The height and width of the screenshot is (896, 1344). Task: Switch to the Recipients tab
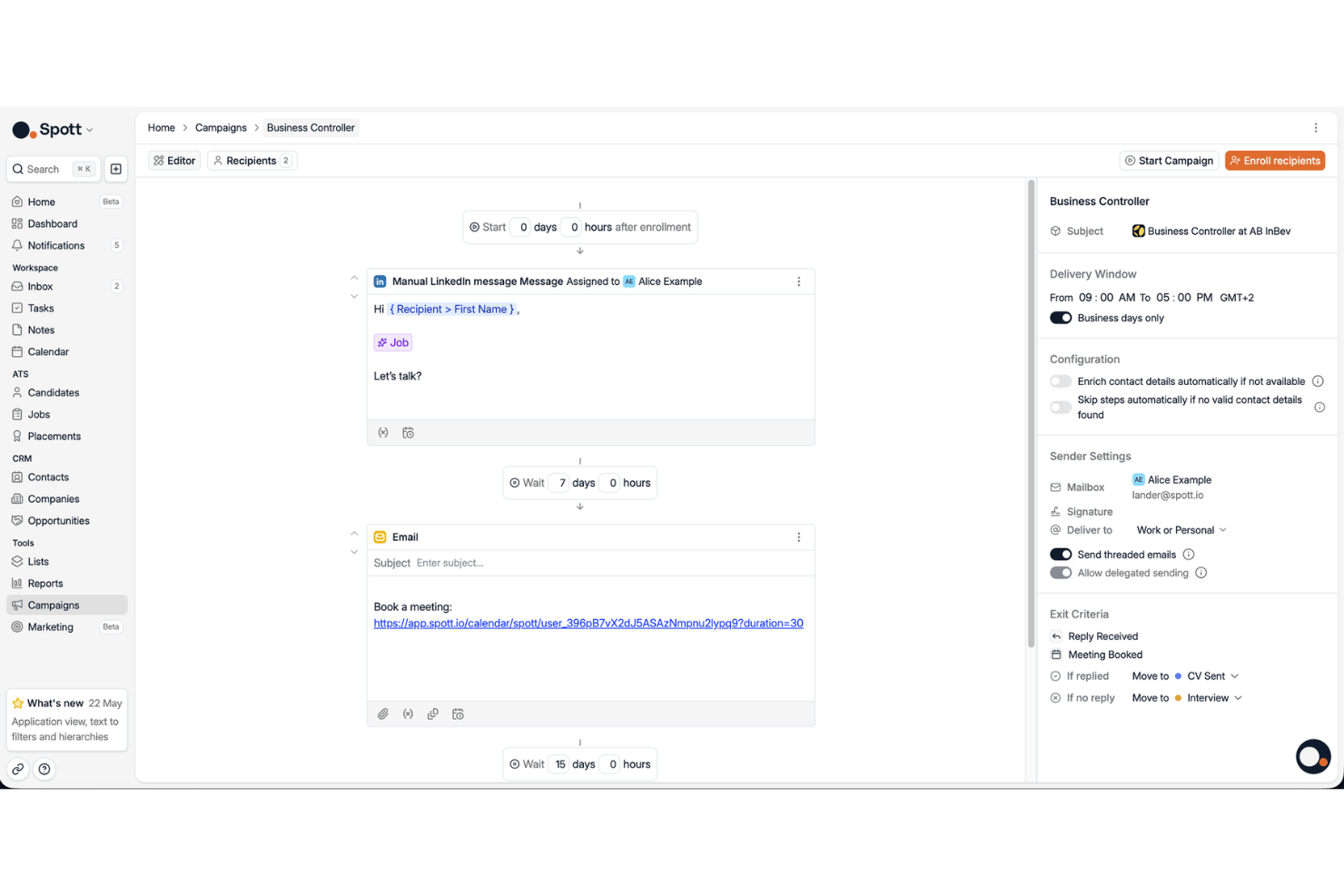(x=252, y=161)
